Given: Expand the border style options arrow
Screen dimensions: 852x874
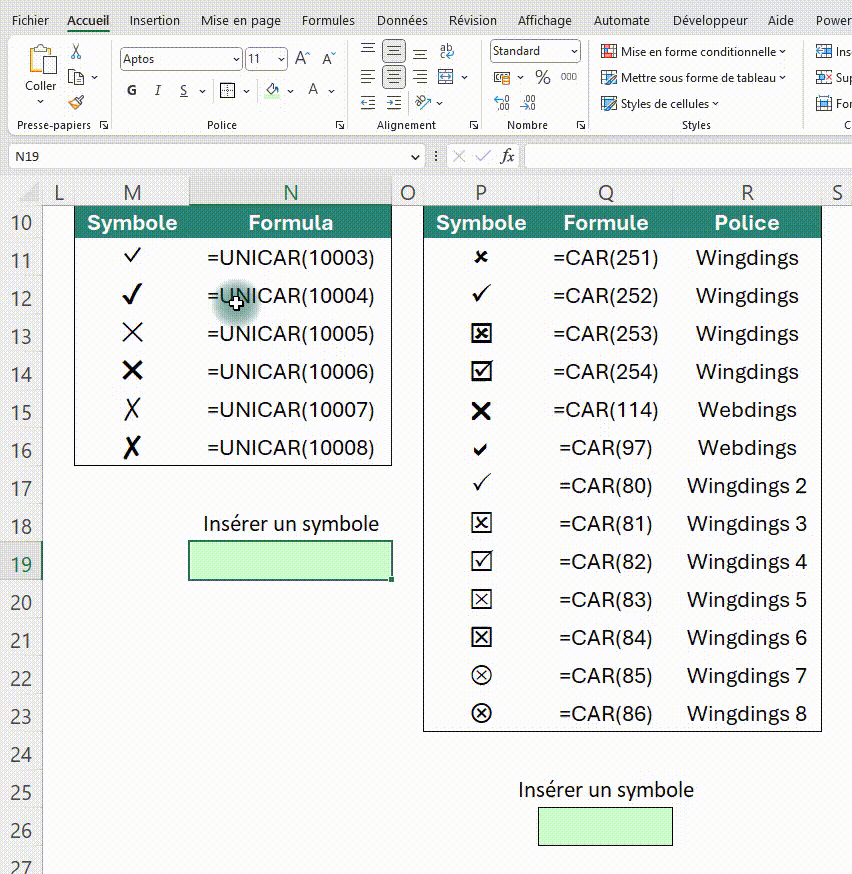Looking at the screenshot, I should (247, 90).
